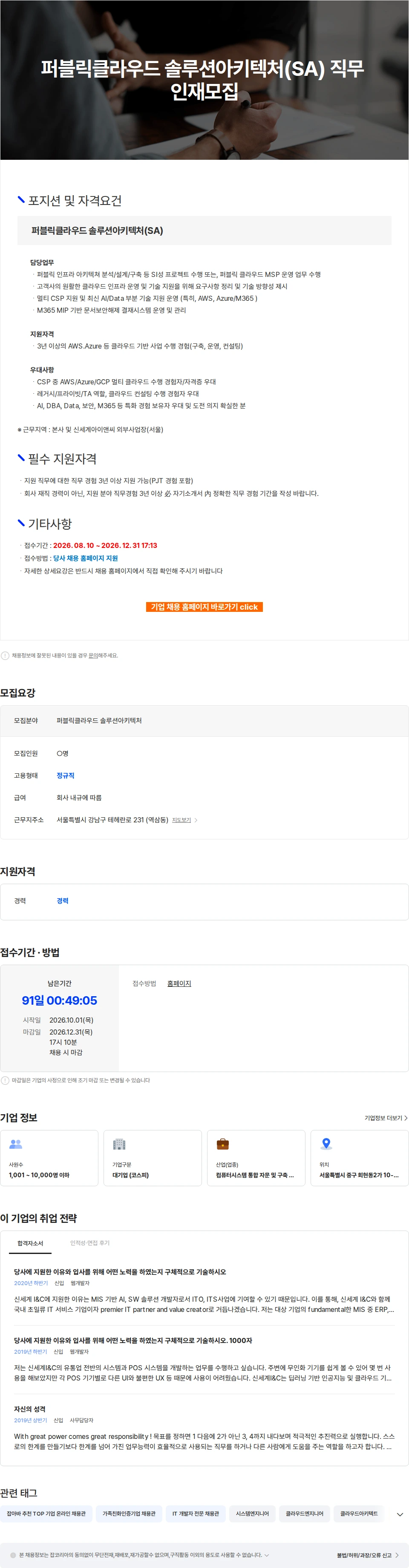Click the 시작일 2026.10.01(목) date
The height and width of the screenshot is (1568, 409).
[x=71, y=1020]
